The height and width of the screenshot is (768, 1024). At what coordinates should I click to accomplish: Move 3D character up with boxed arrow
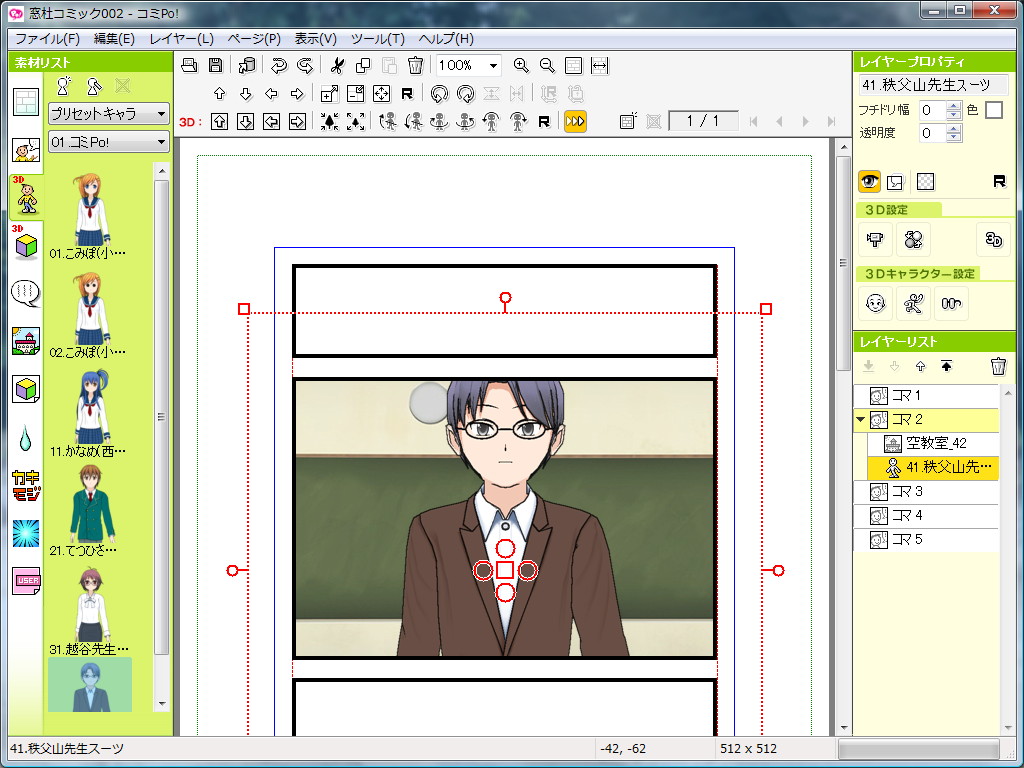219,121
